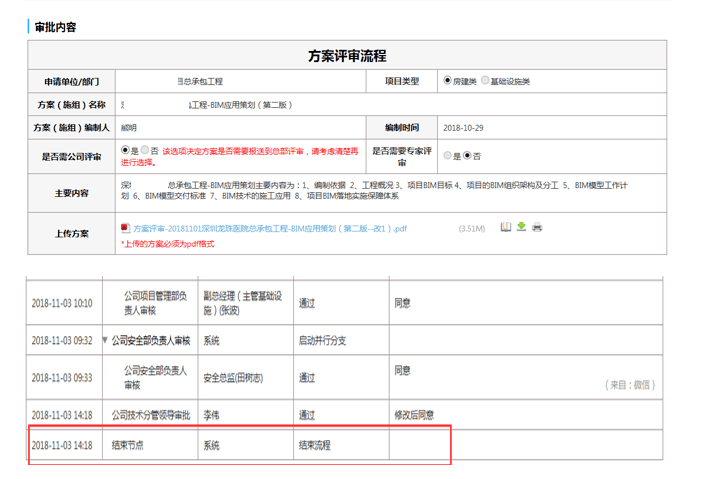Click the 主要内容 text describing BIM应用策划
The image size is (711, 479).
click(x=374, y=191)
